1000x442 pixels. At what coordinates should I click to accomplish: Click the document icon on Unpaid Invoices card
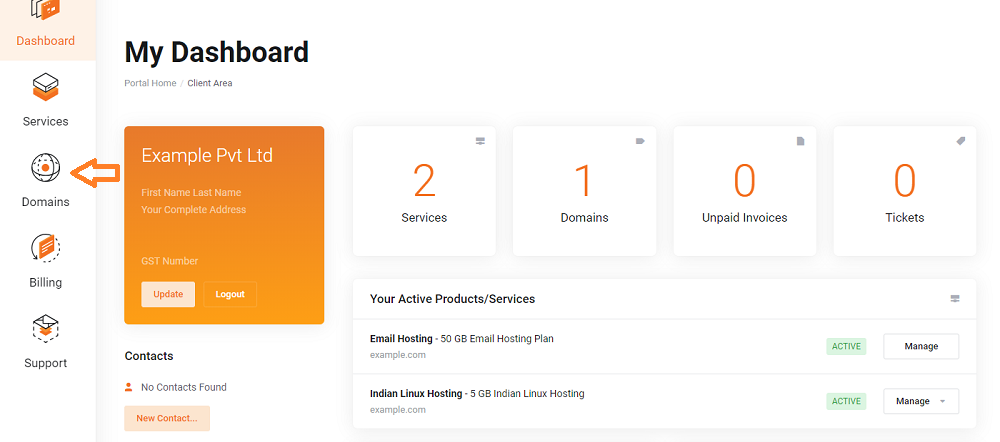[x=800, y=142]
